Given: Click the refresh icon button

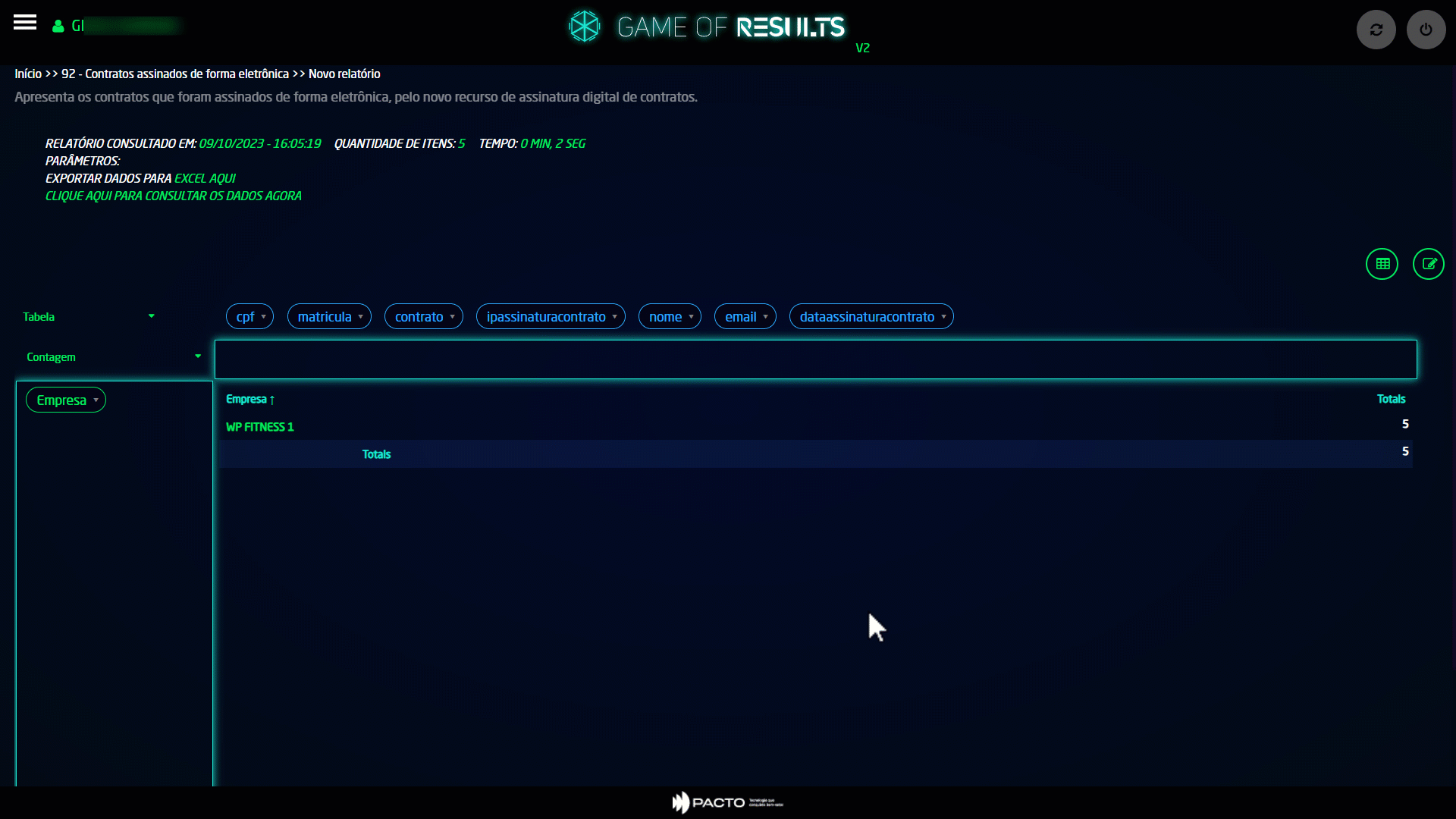Looking at the screenshot, I should [1376, 30].
